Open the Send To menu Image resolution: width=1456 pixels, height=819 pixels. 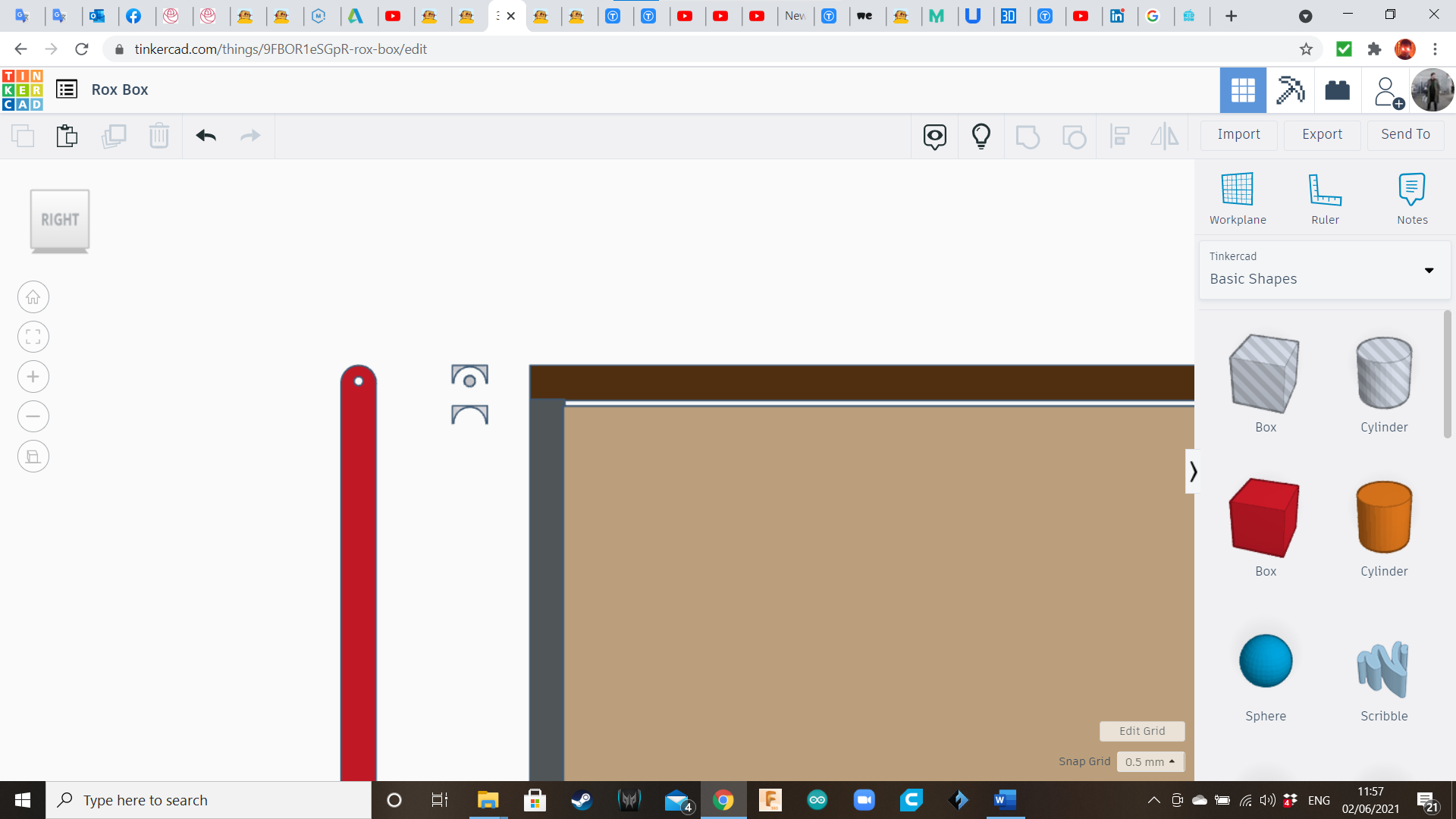(x=1405, y=134)
